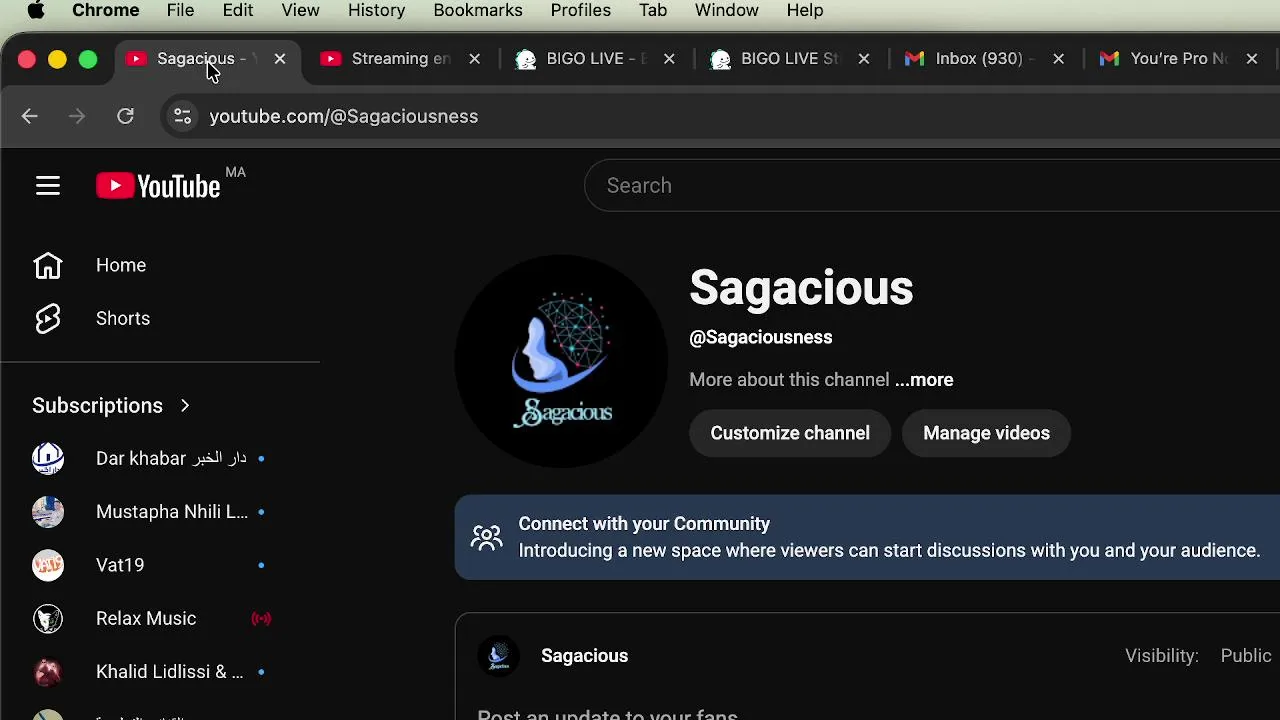Click Relax Music channel avatar
Image resolution: width=1280 pixels, height=720 pixels.
coord(48,618)
